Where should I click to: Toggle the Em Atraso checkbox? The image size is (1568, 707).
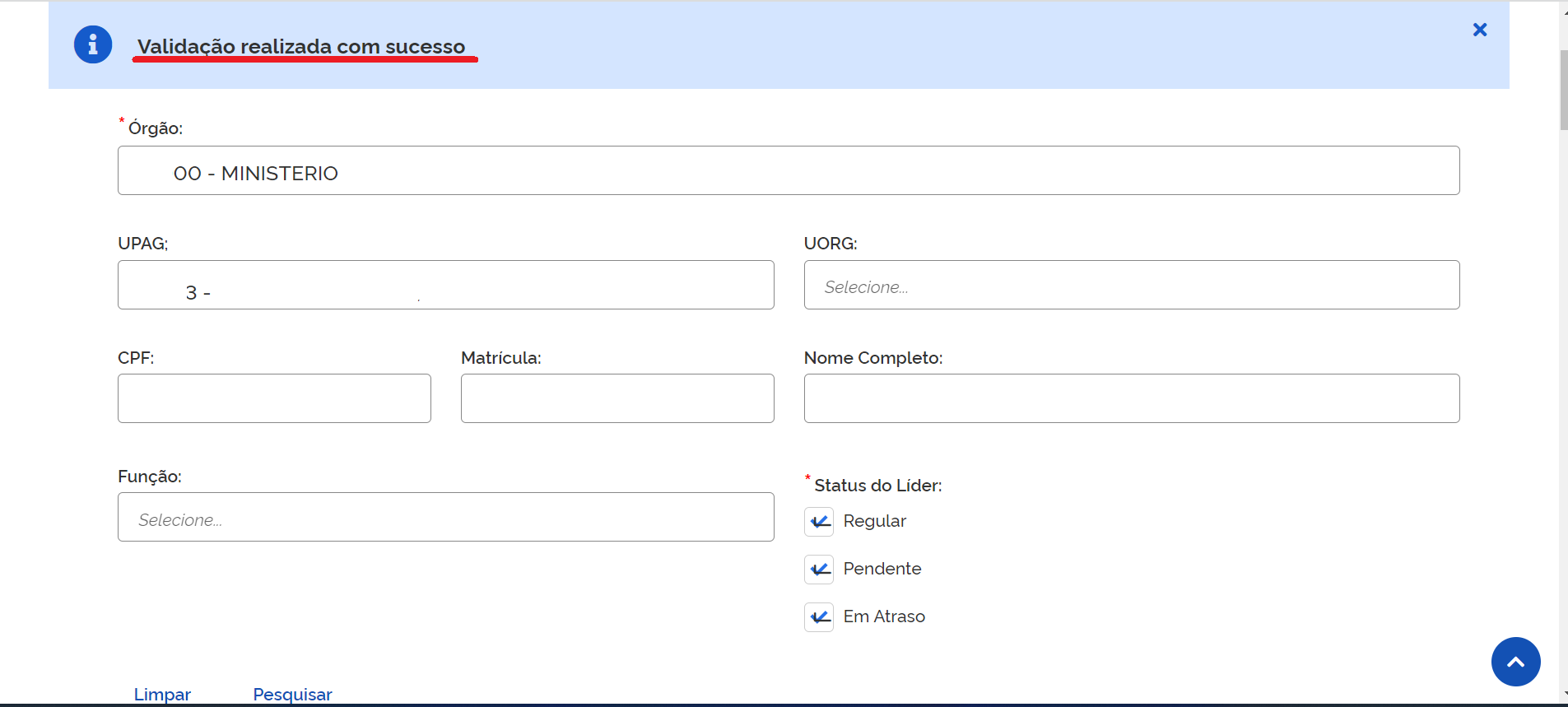(819, 617)
